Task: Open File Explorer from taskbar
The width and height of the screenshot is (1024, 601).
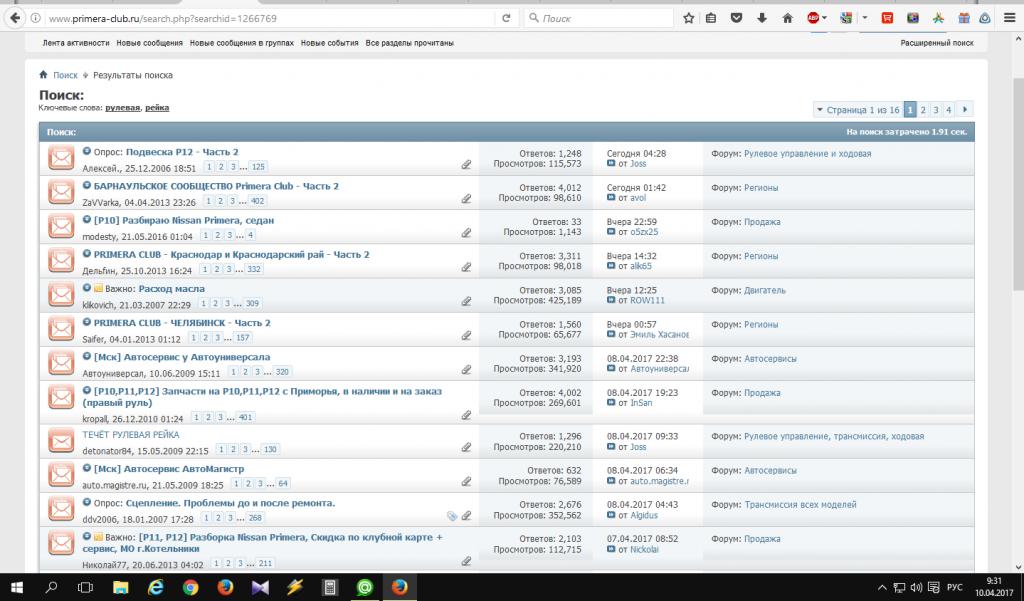Action: click(x=121, y=587)
